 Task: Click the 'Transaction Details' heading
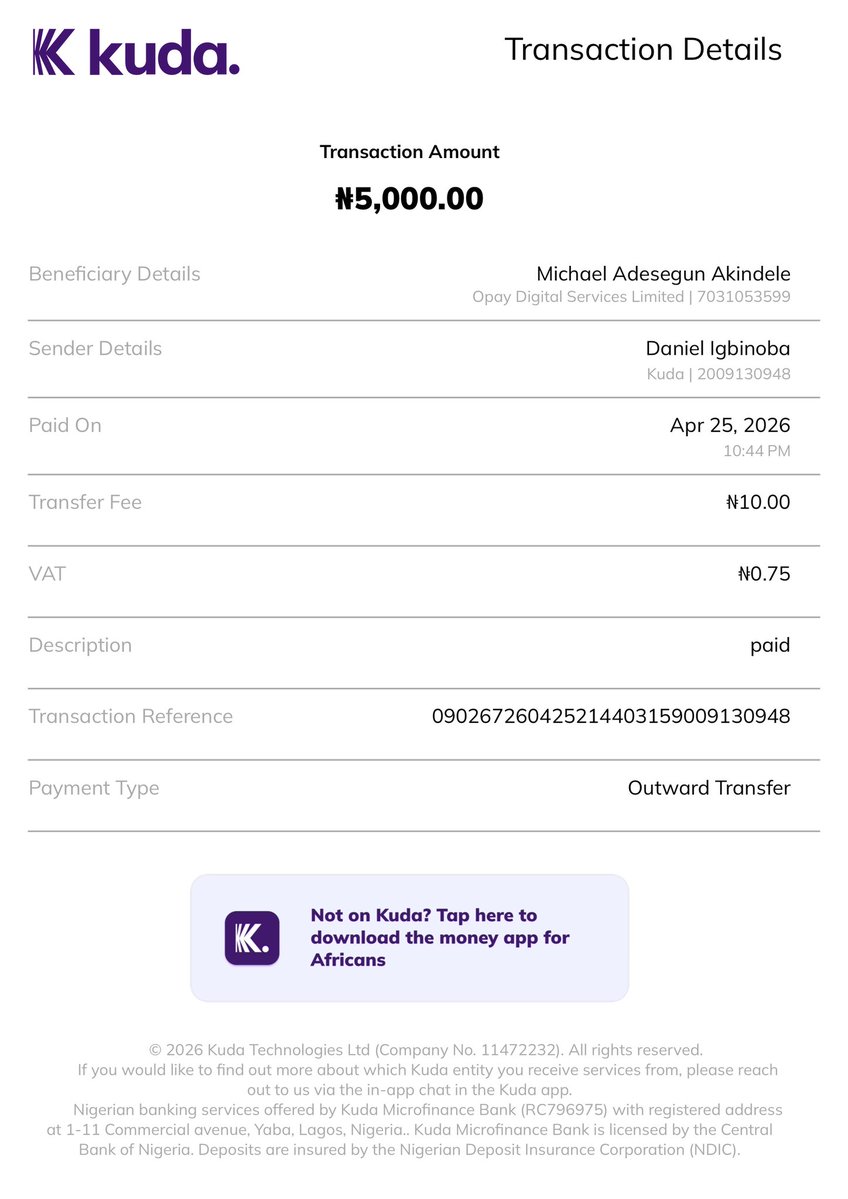(643, 50)
